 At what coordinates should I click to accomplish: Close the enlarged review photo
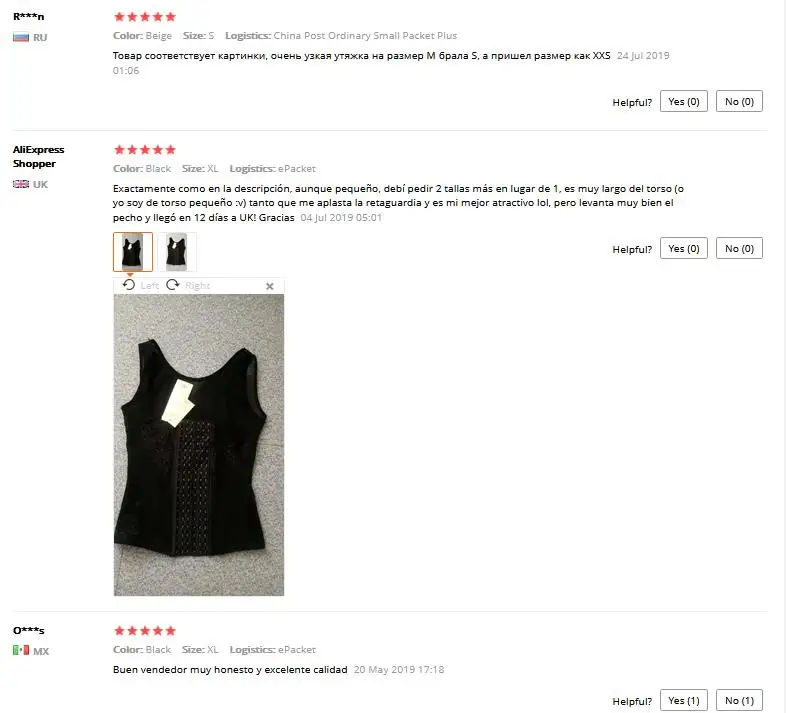coord(270,286)
